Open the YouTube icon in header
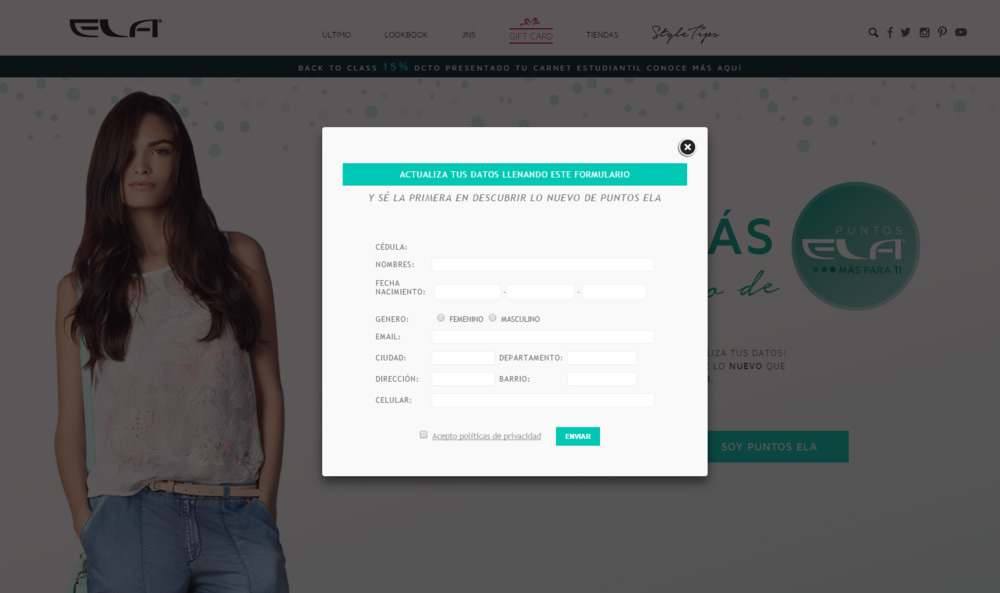Screen dimensions: 1000x593 [961, 33]
